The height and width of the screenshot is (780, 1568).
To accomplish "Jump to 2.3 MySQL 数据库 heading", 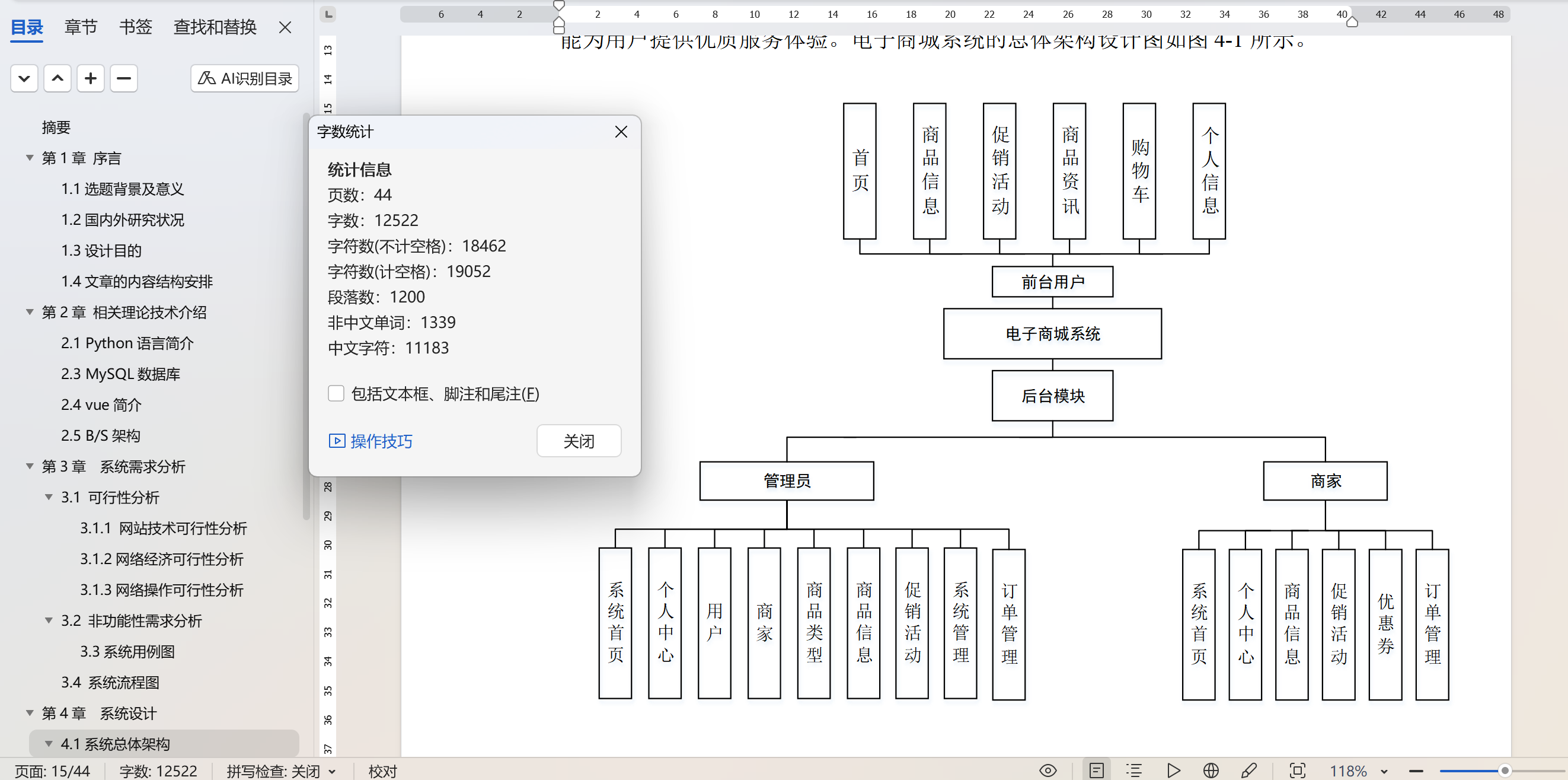I will pyautogui.click(x=120, y=374).
